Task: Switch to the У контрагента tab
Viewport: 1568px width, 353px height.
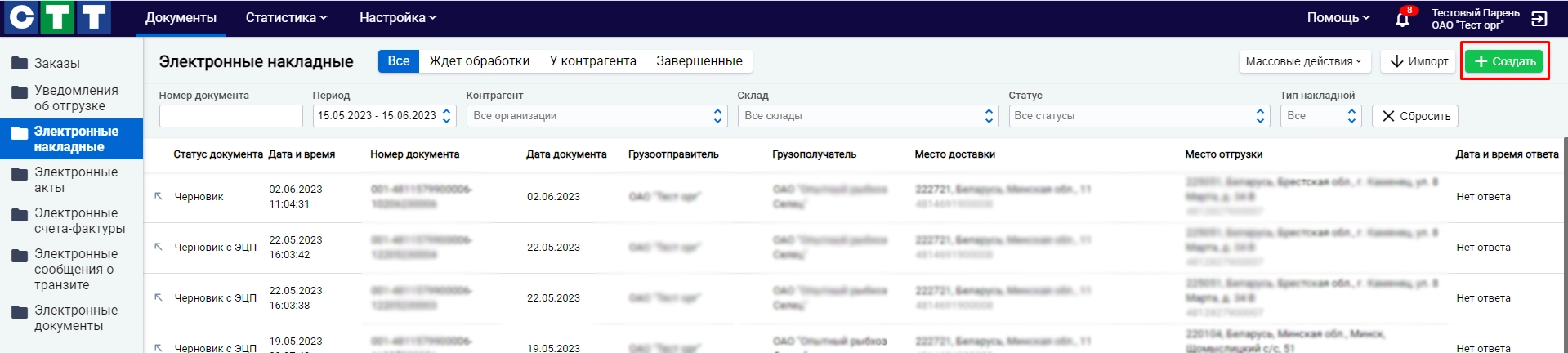Action: 593,61
